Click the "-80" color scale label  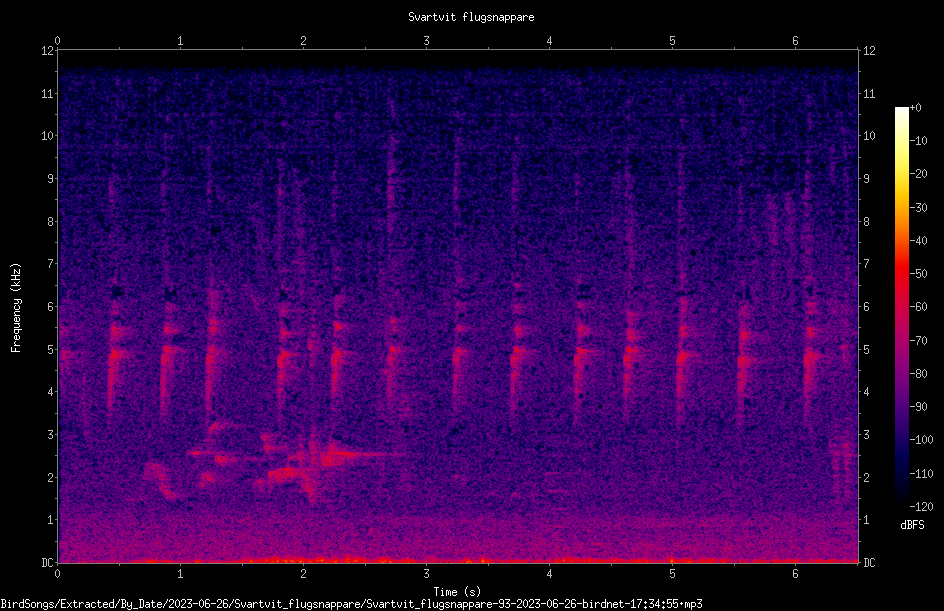918,374
